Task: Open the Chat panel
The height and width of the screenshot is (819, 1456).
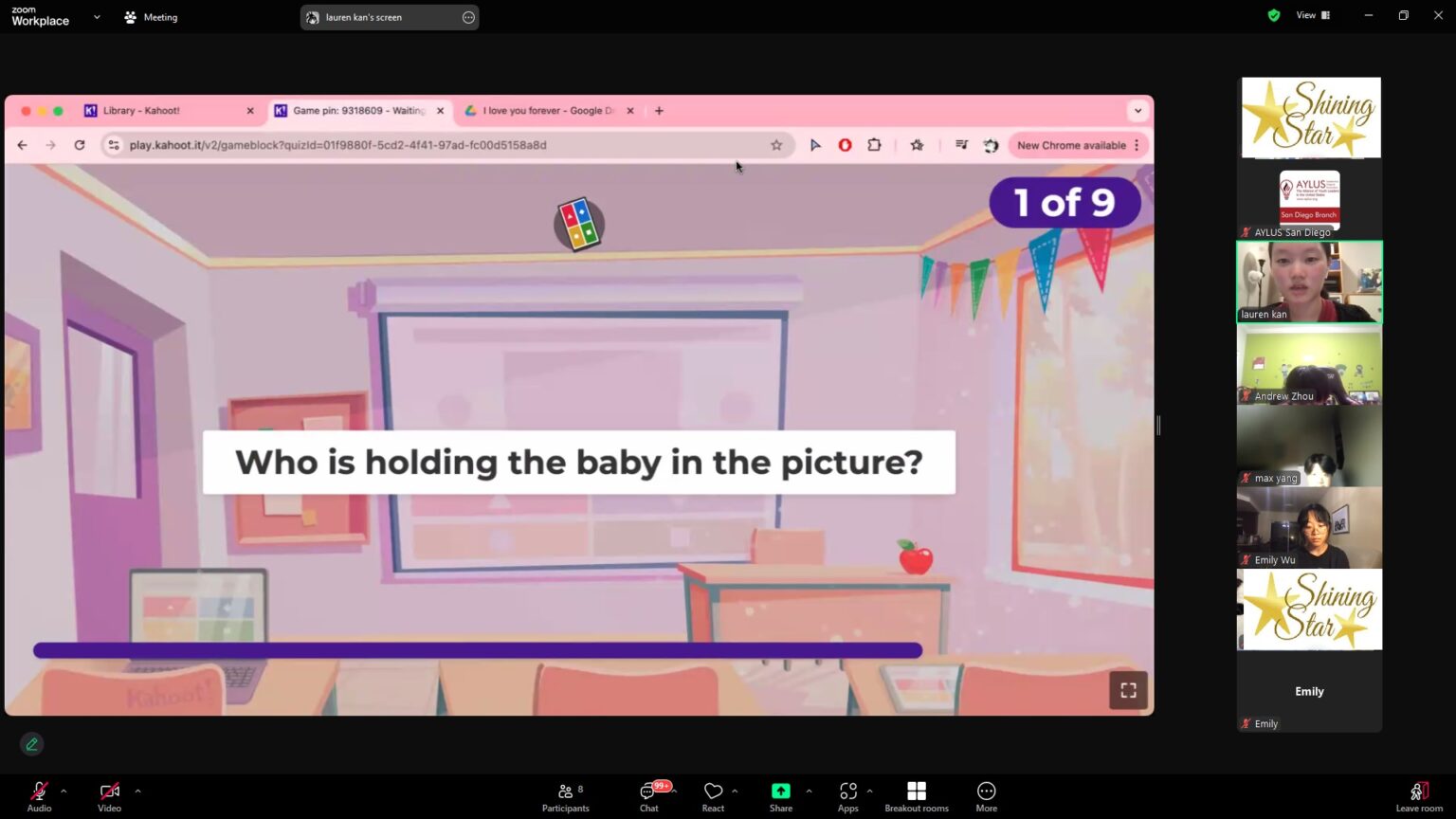Action: pyautogui.click(x=649, y=796)
